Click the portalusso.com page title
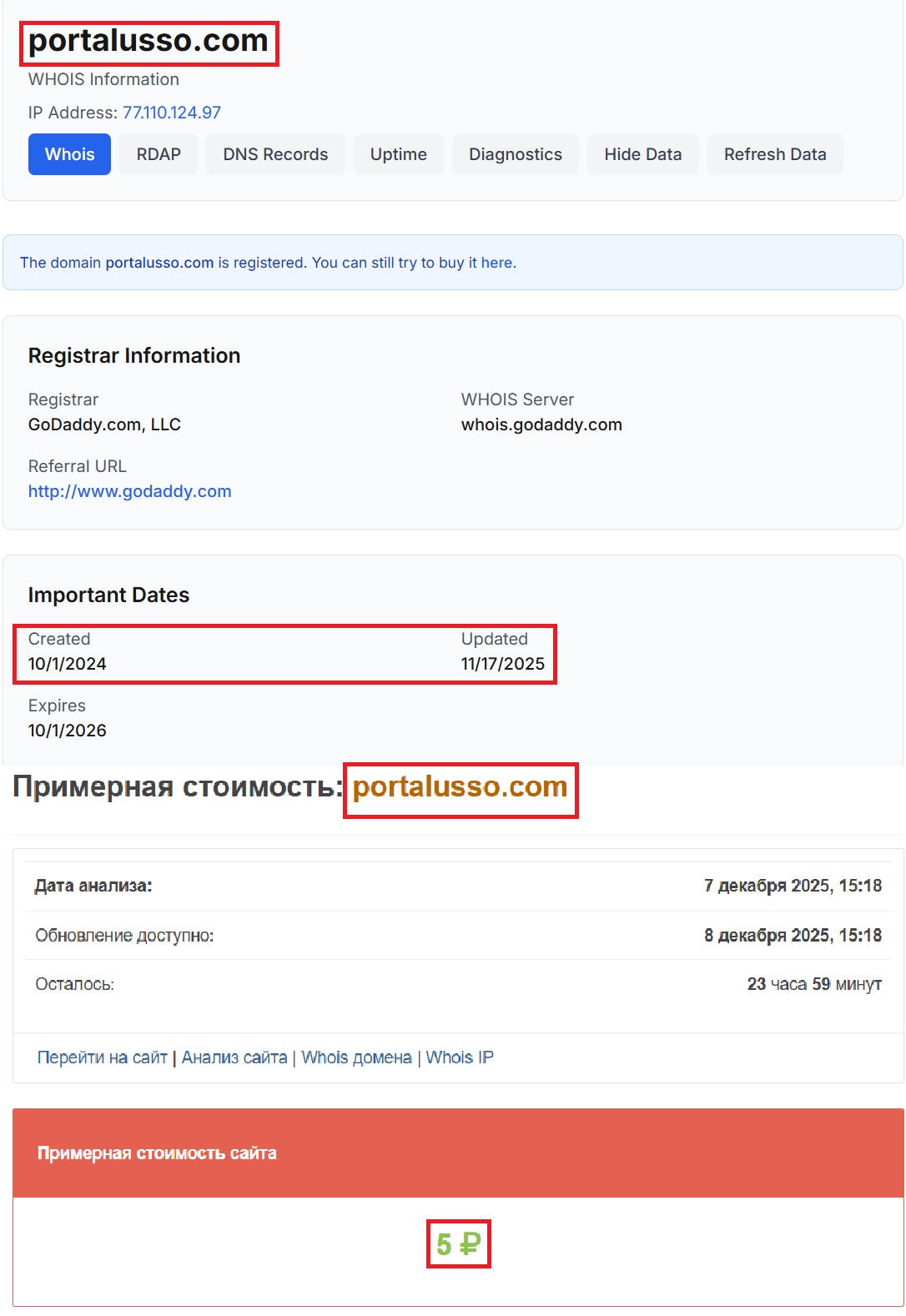 [146, 40]
